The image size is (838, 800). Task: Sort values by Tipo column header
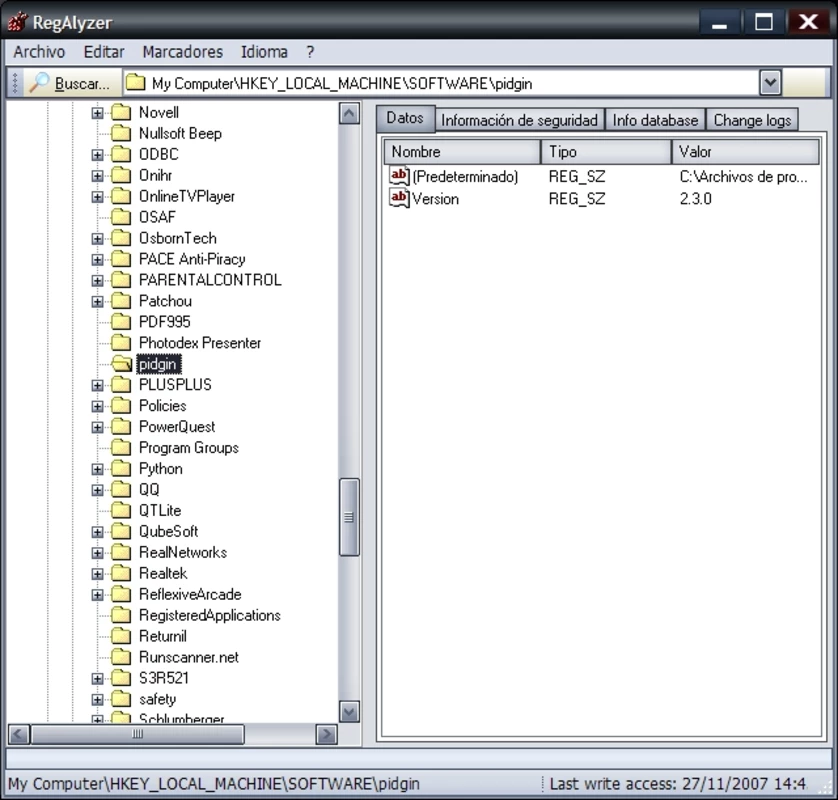pyautogui.click(x=606, y=152)
